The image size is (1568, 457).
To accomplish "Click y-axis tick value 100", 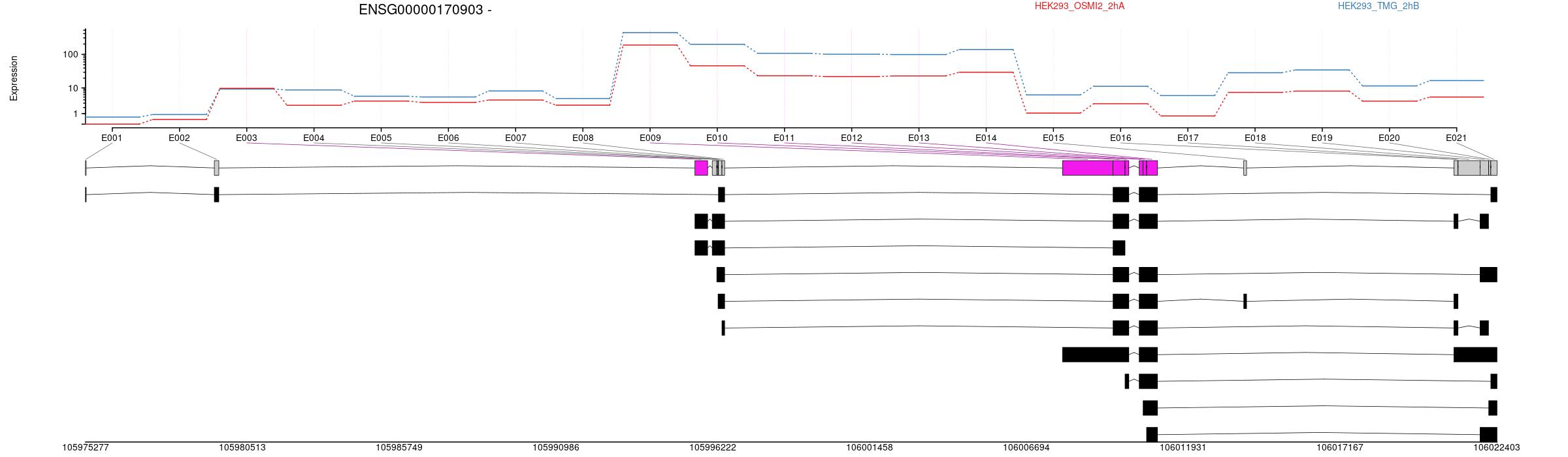I will 71,54.
